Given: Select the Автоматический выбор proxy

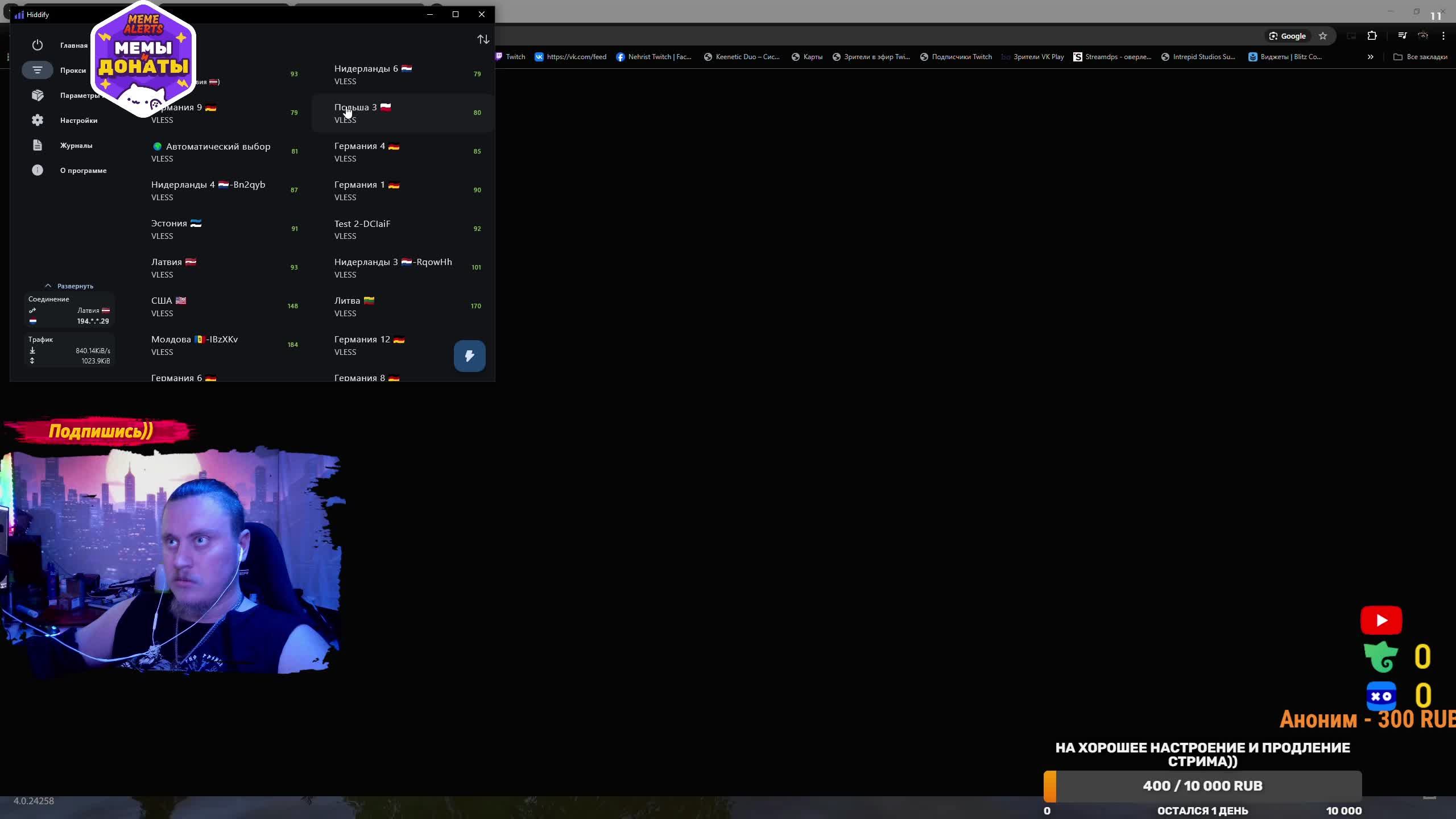Looking at the screenshot, I should tap(218, 151).
